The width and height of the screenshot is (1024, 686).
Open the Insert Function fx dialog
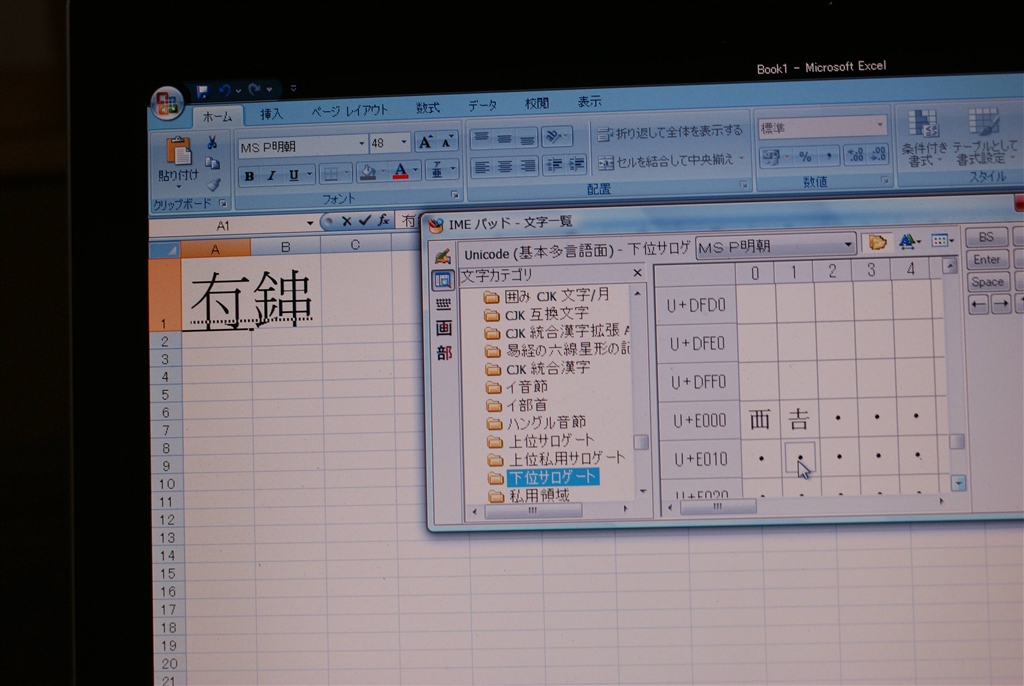[x=383, y=221]
